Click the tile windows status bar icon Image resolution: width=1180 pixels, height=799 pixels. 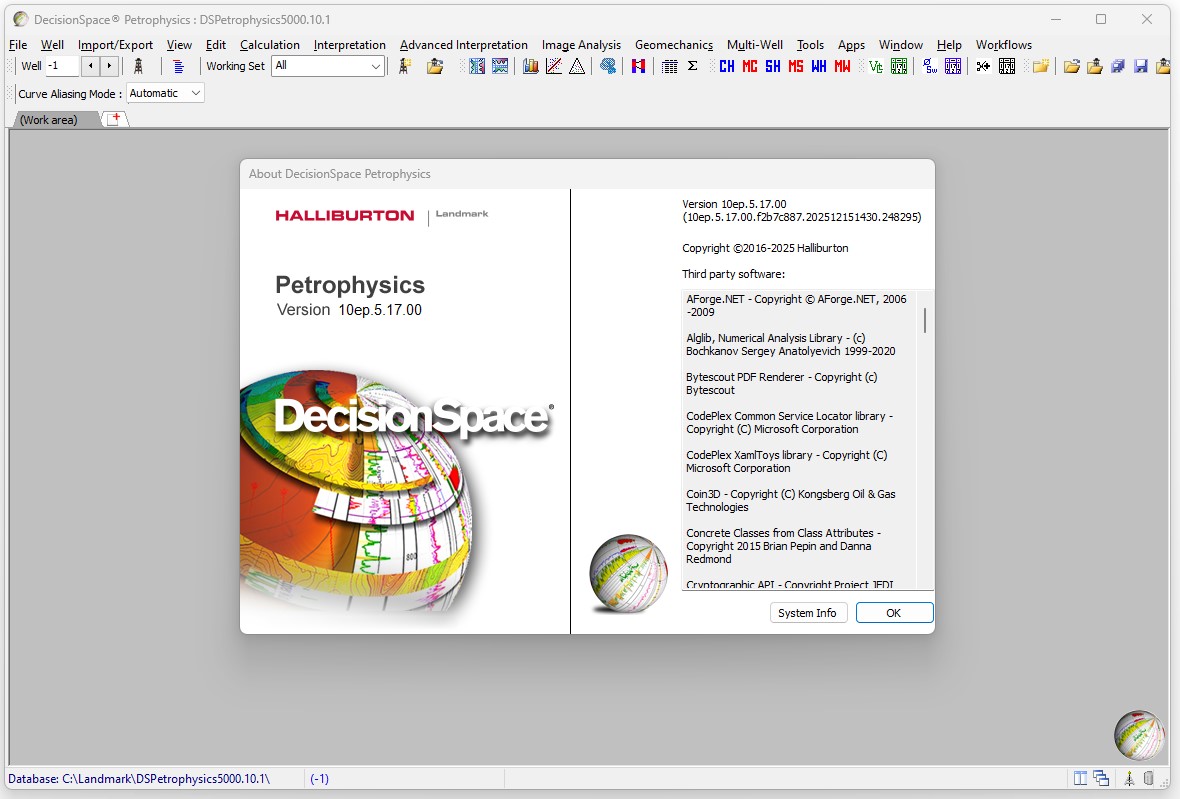click(x=1080, y=778)
